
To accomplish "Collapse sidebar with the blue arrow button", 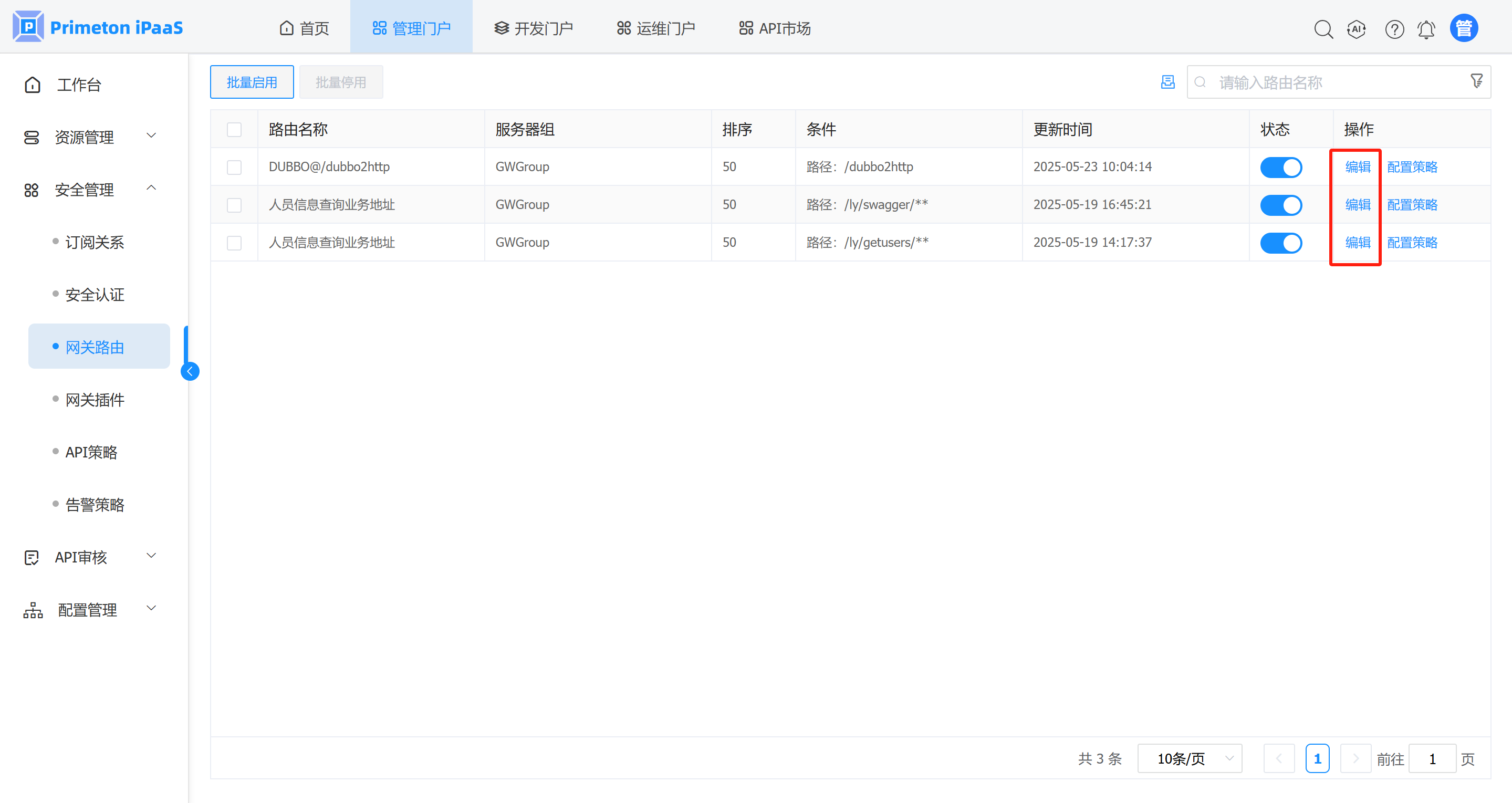I will [x=190, y=371].
